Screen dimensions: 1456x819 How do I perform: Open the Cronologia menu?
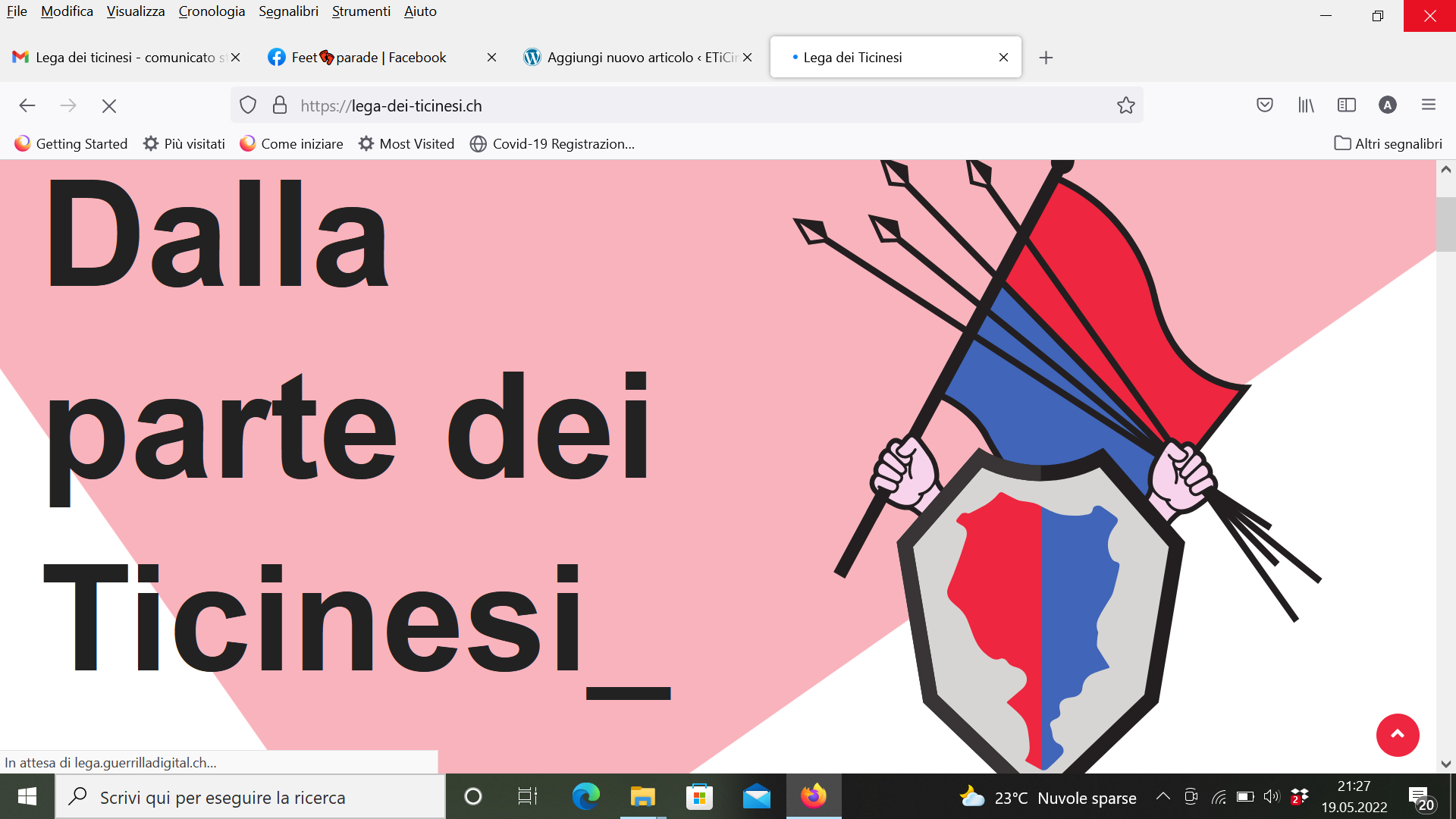pos(212,11)
